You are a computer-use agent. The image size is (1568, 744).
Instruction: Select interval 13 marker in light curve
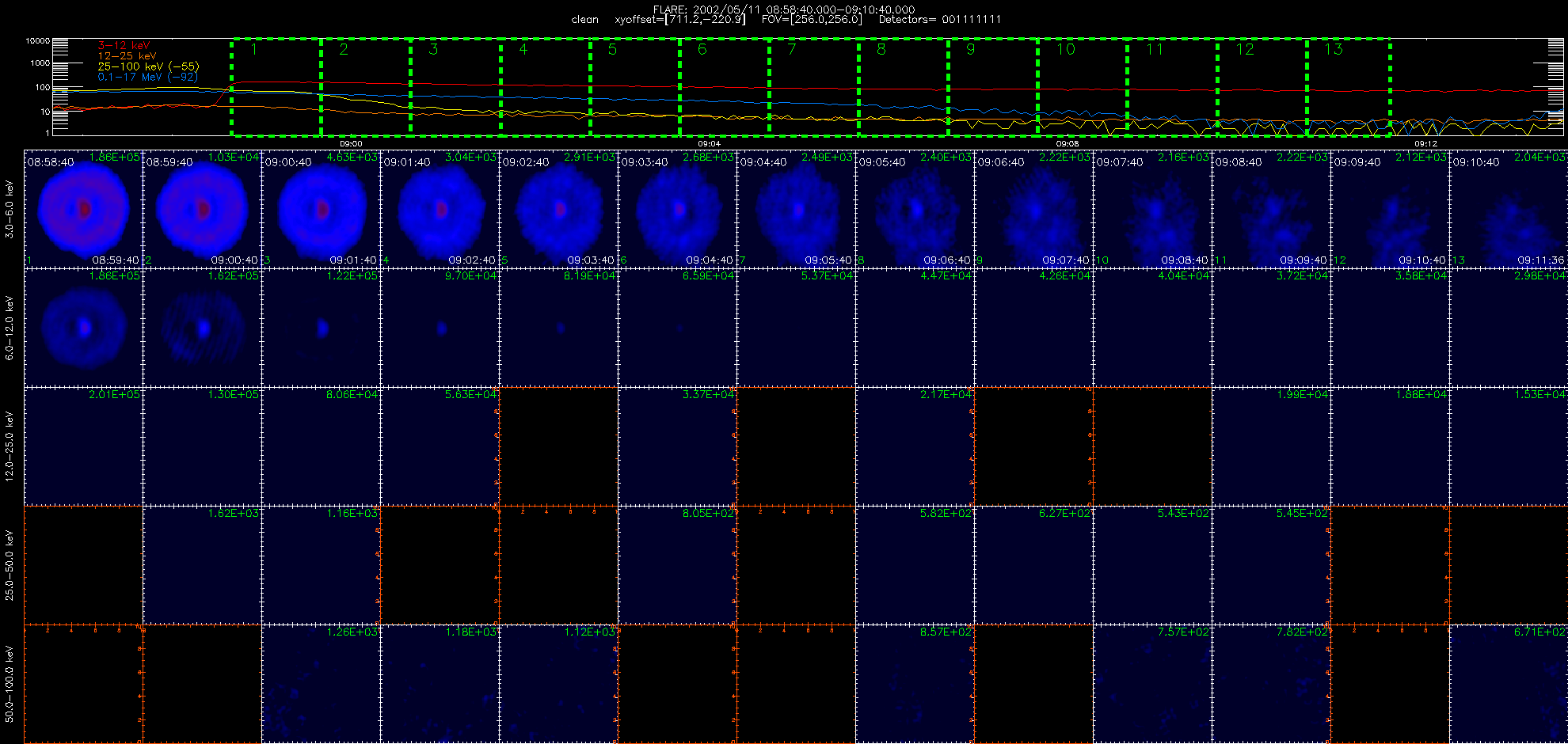coord(1334,49)
